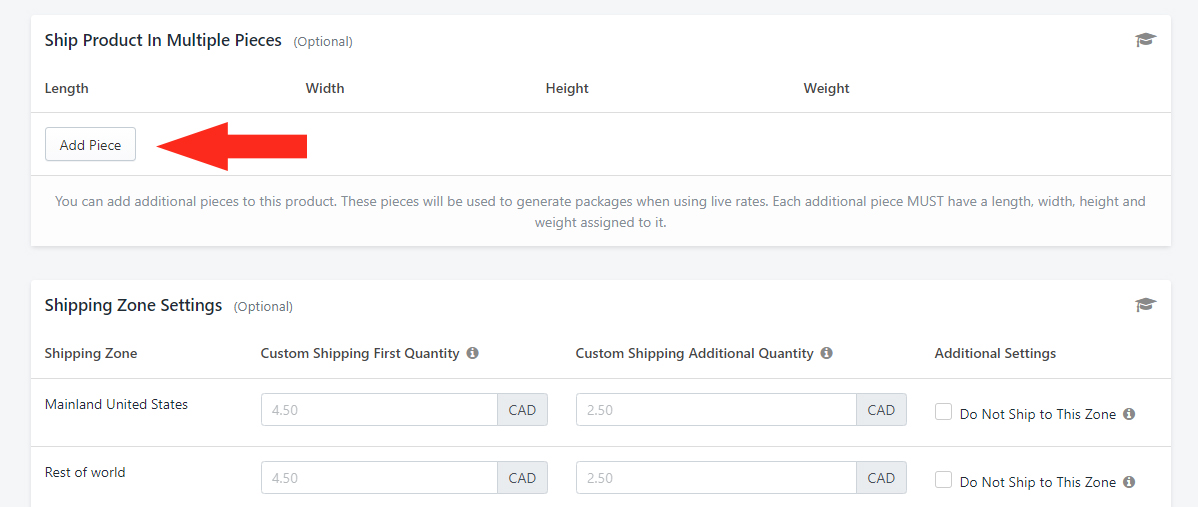Click info icon next to Rest of world Do Not Ship
1198x507 pixels.
coord(1129,482)
